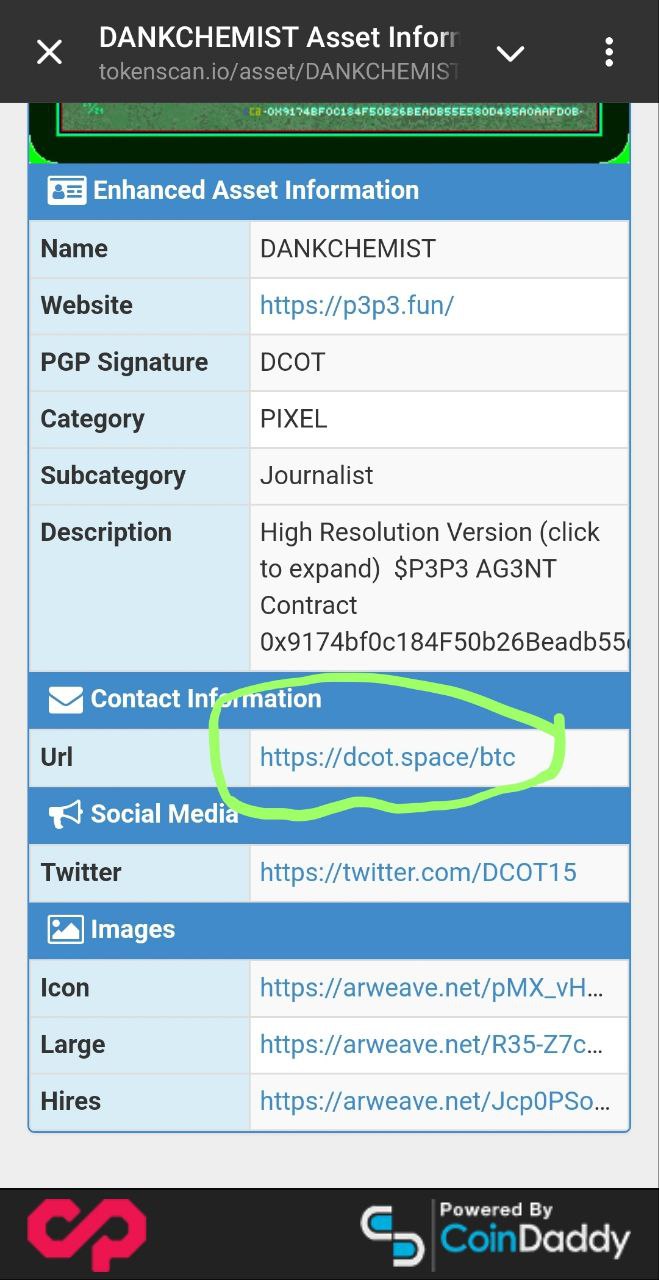Screen dimensions: 659x1280
Task: Open the red Counterparty logo
Action: (86, 1235)
